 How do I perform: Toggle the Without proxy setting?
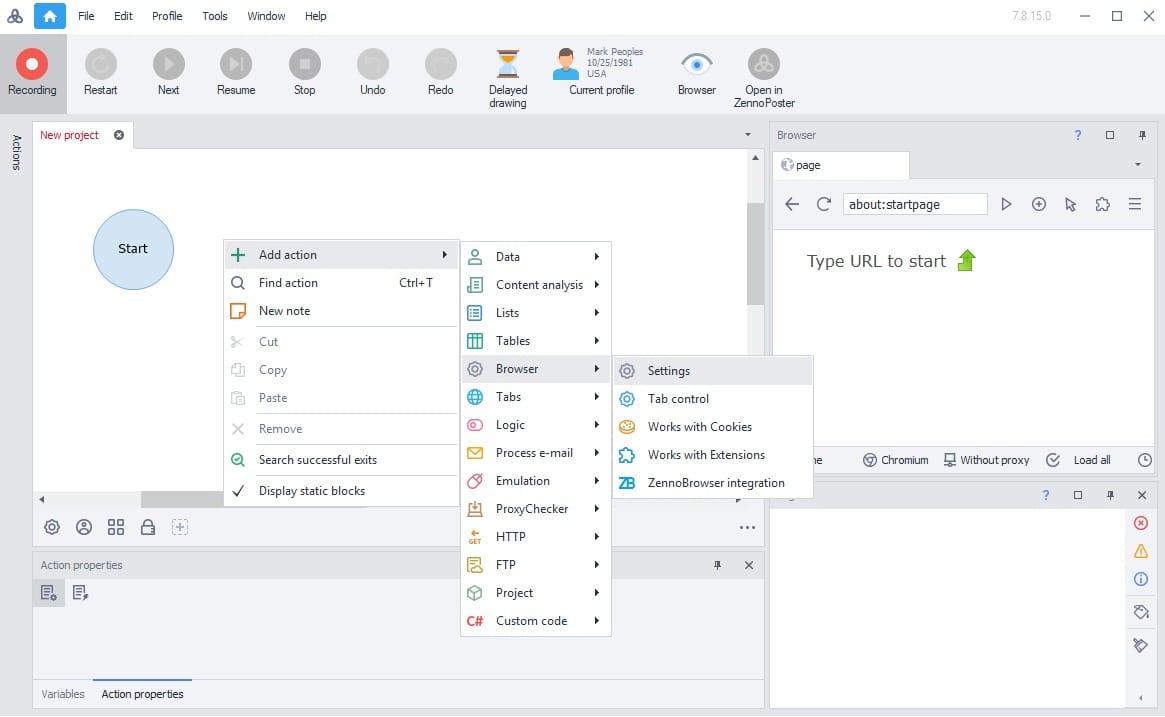coord(987,459)
